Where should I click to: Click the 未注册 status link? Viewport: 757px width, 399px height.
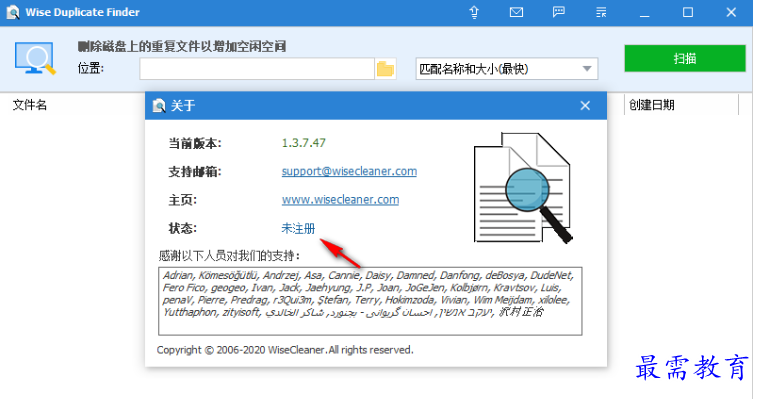click(x=298, y=228)
